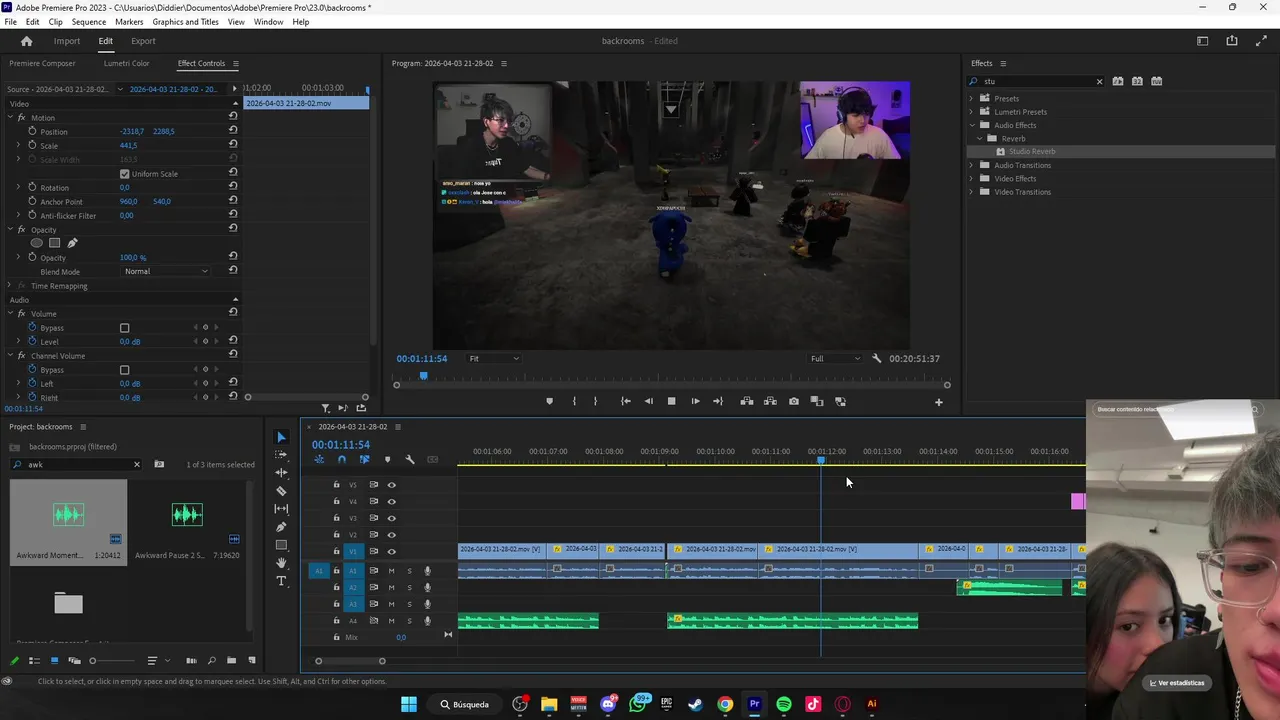Click Stop playback button
The width and height of the screenshot is (1280, 720).
pos(671,401)
